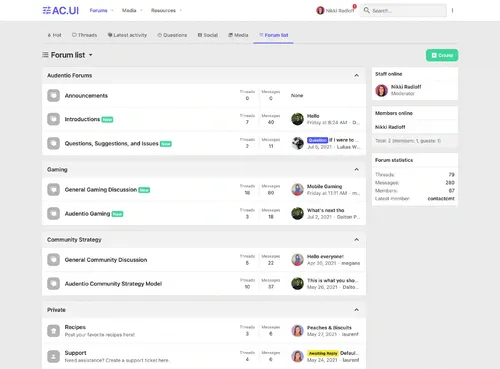
Task: Switch to the Social tab
Action: [208, 35]
